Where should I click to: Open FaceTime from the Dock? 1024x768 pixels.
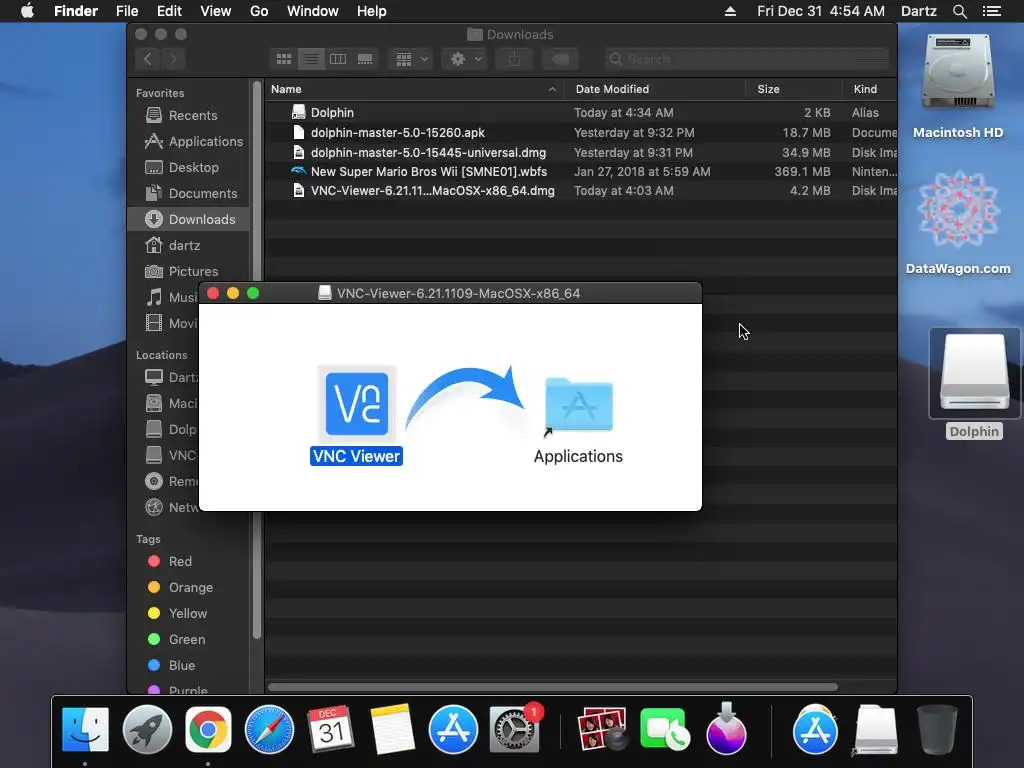[x=664, y=730]
